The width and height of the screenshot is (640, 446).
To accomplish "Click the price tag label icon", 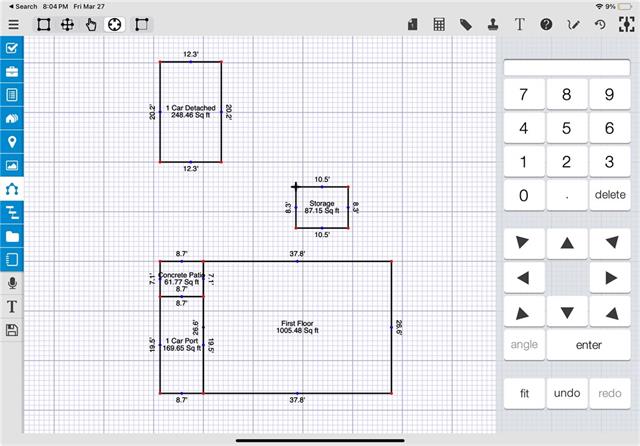I will (466, 24).
